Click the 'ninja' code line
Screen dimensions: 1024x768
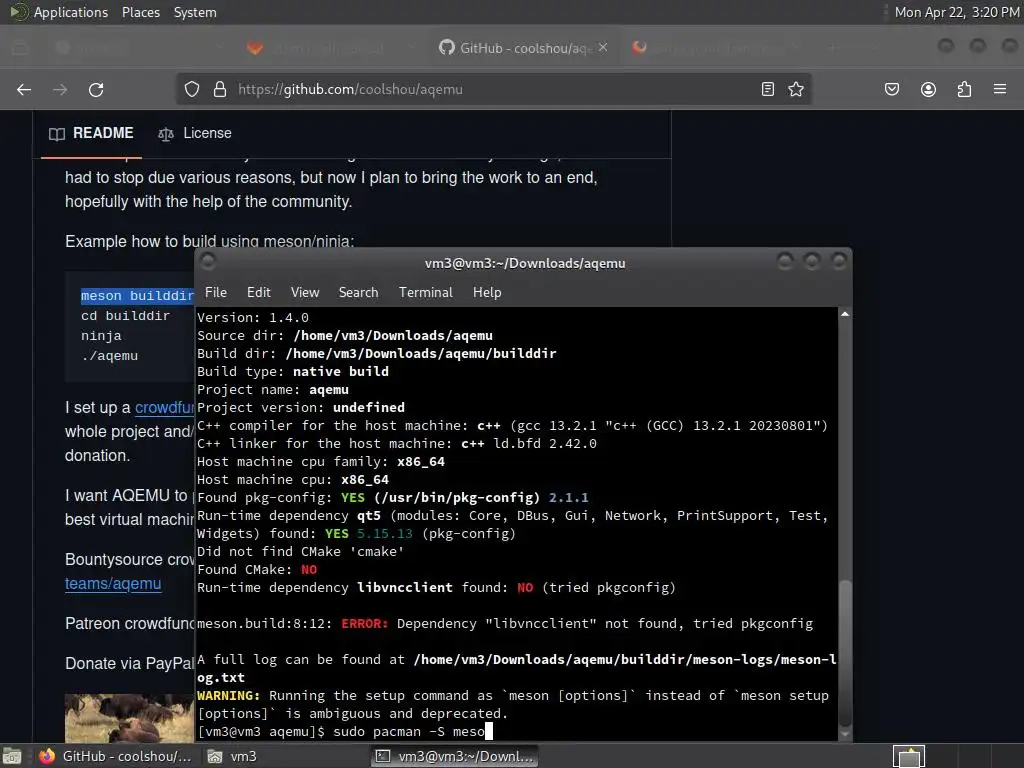pos(101,336)
